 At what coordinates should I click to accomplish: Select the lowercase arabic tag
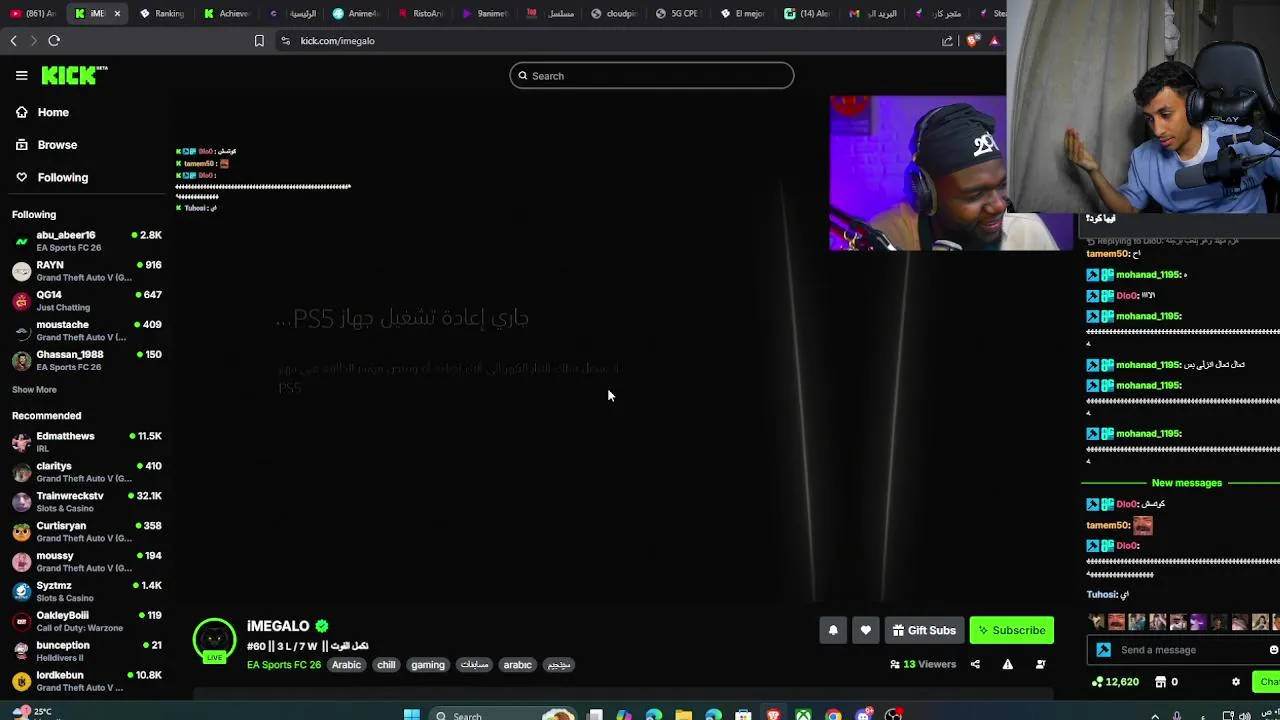tap(517, 665)
